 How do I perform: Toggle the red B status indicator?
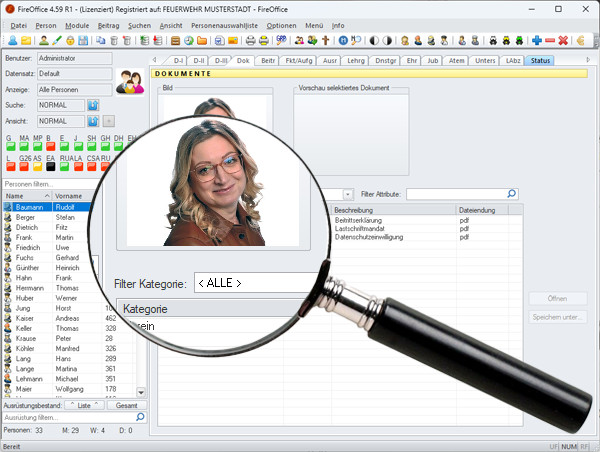[x=49, y=148]
